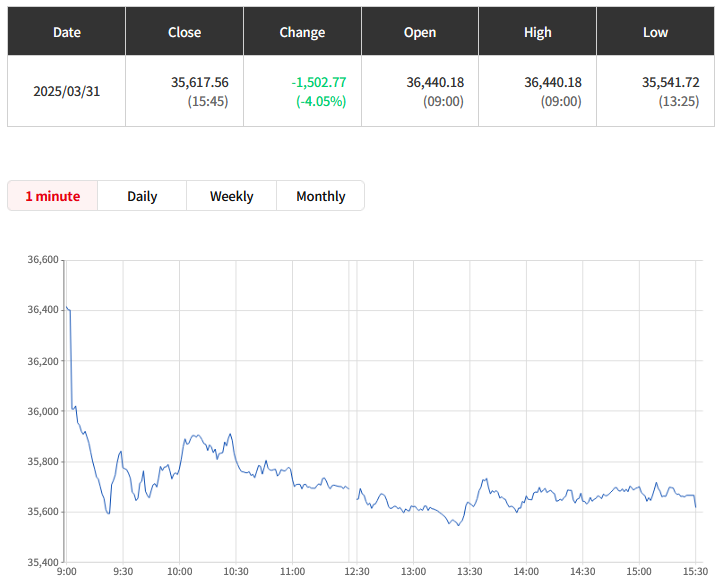The width and height of the screenshot is (726, 586).
Task: Click the 15:30 x-axis label
Action: (695, 572)
